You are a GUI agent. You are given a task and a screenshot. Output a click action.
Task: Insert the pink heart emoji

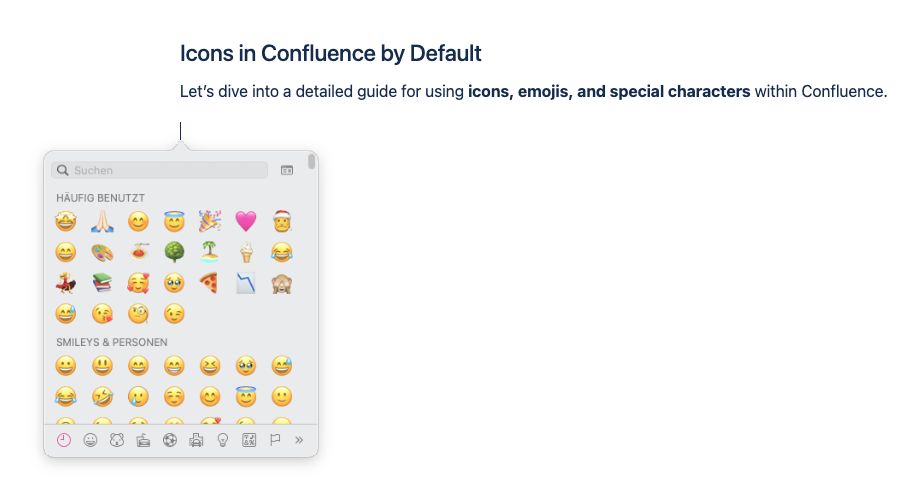tap(246, 221)
